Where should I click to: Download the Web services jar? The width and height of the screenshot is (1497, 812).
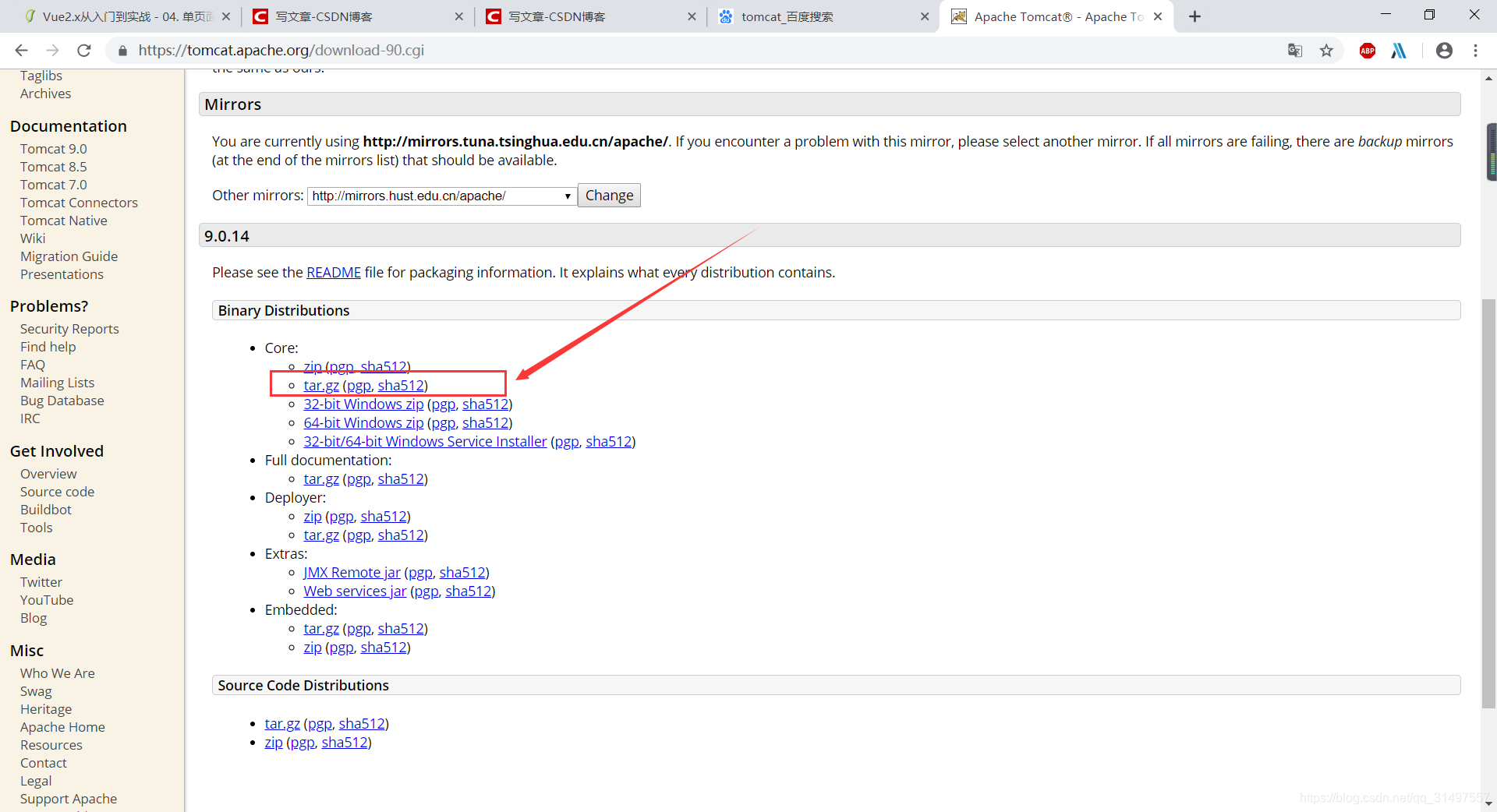[x=355, y=591]
